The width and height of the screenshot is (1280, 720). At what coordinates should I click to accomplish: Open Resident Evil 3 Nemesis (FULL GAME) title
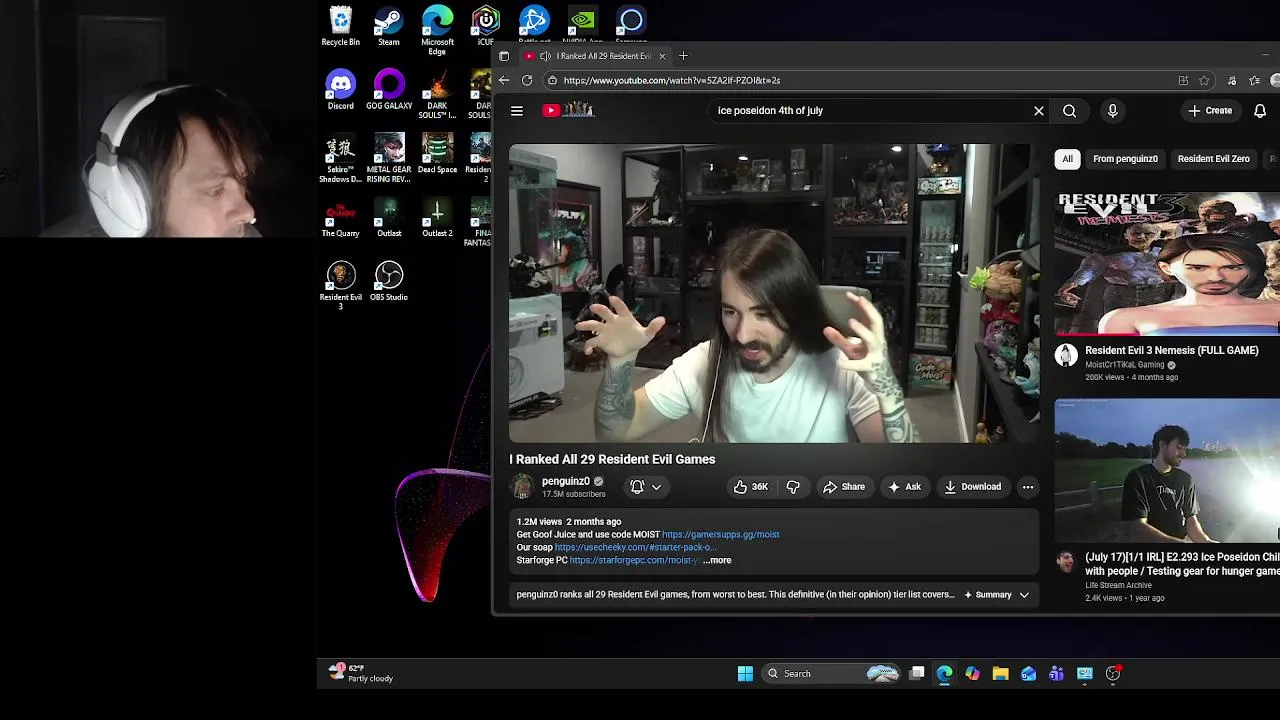click(1171, 351)
